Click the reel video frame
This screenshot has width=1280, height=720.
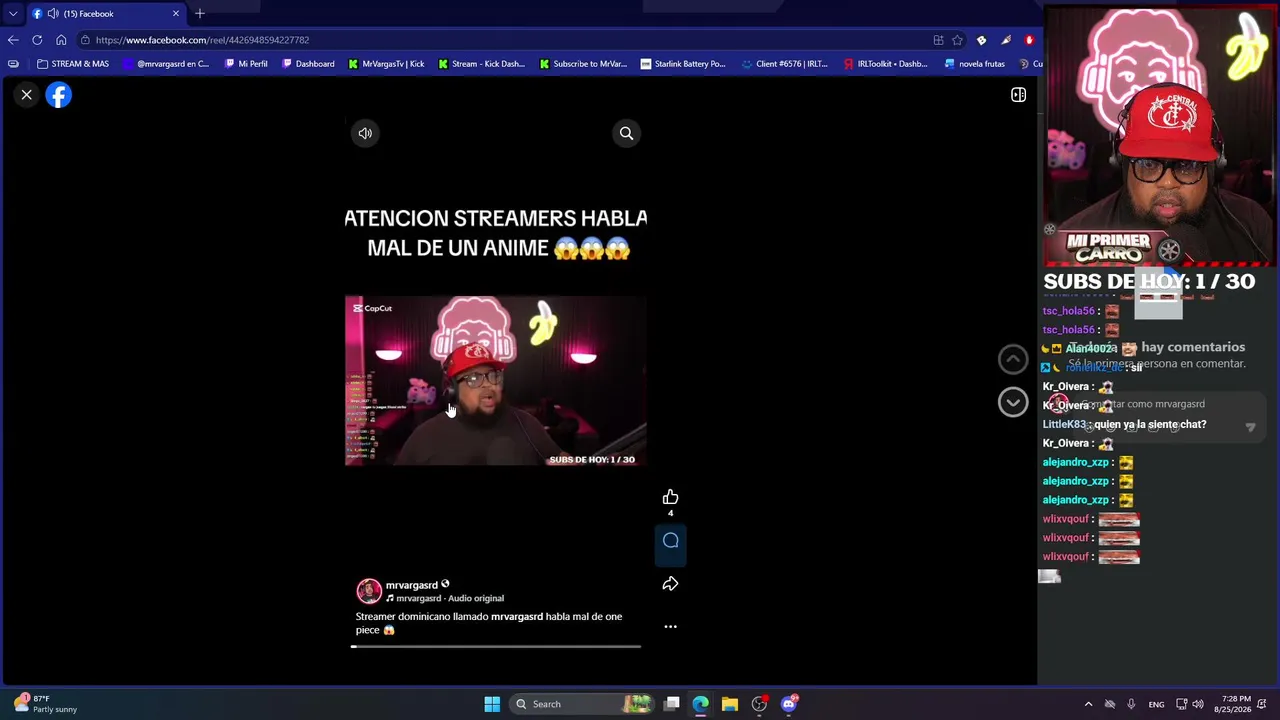pyautogui.click(x=495, y=380)
